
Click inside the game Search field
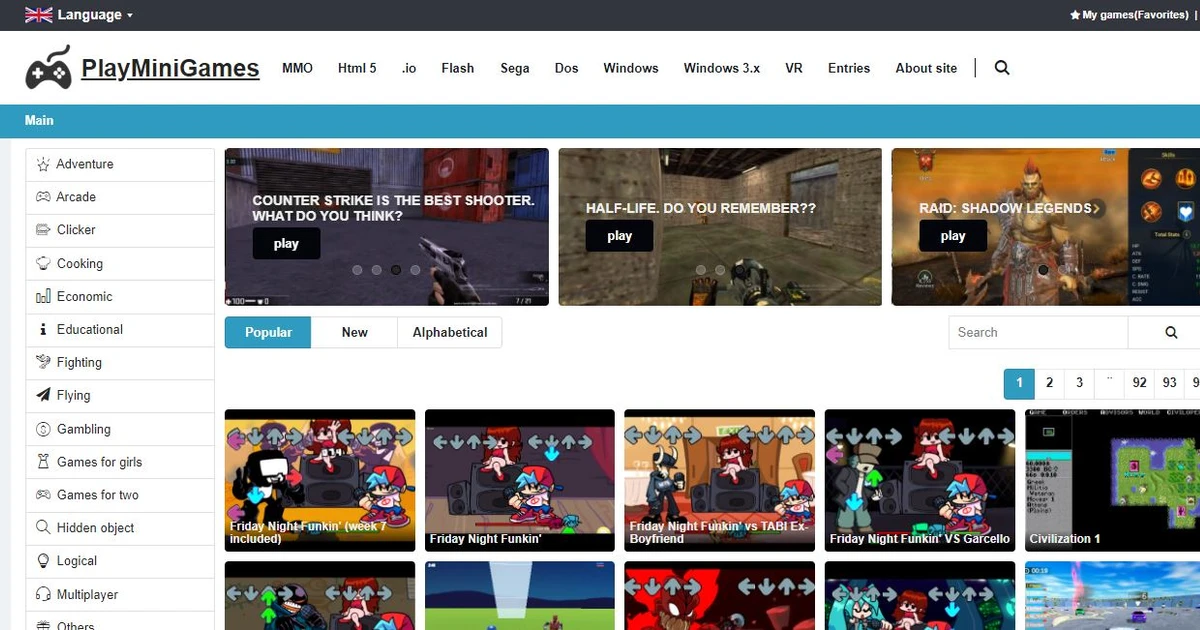1035,332
